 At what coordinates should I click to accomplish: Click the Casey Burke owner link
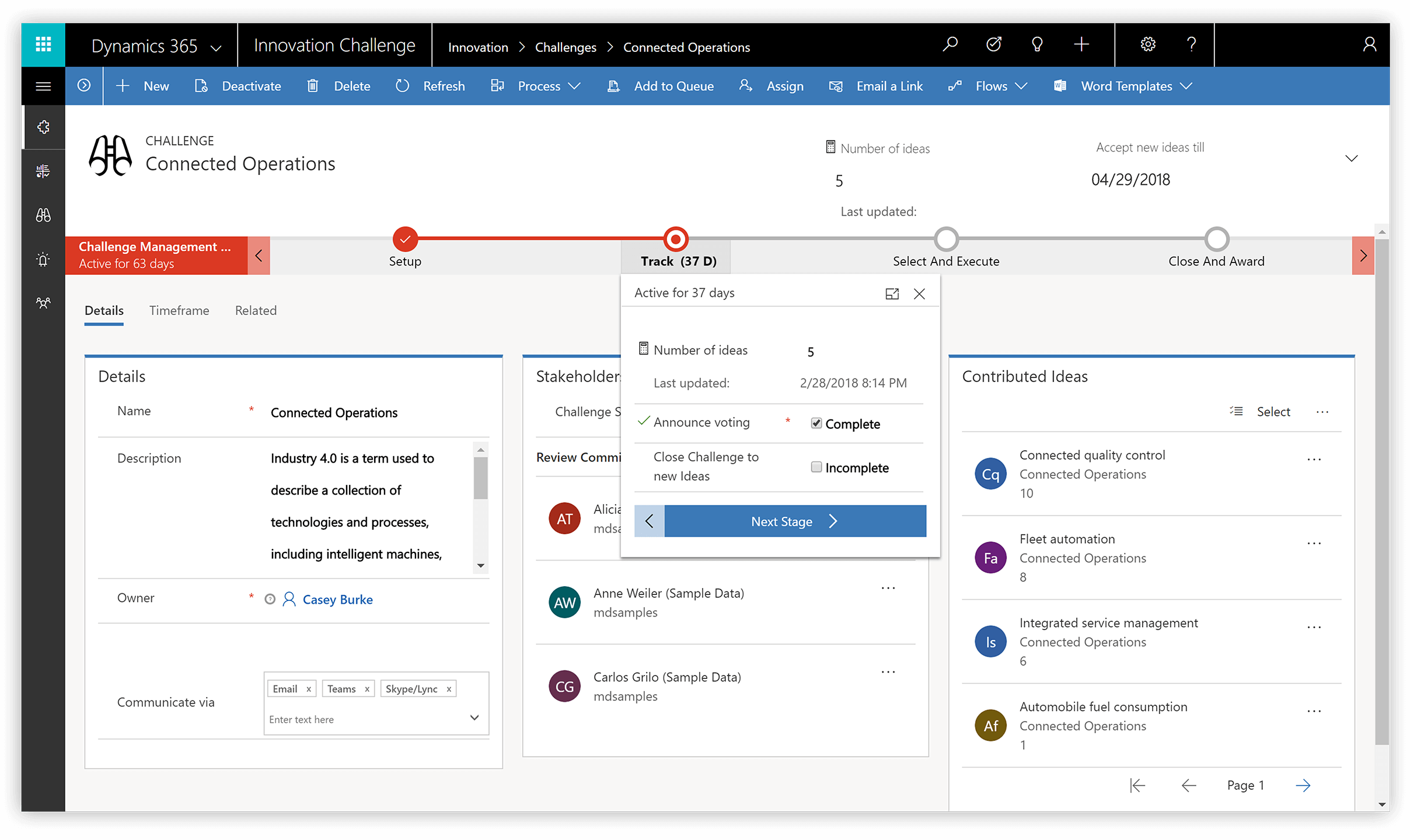pos(337,599)
